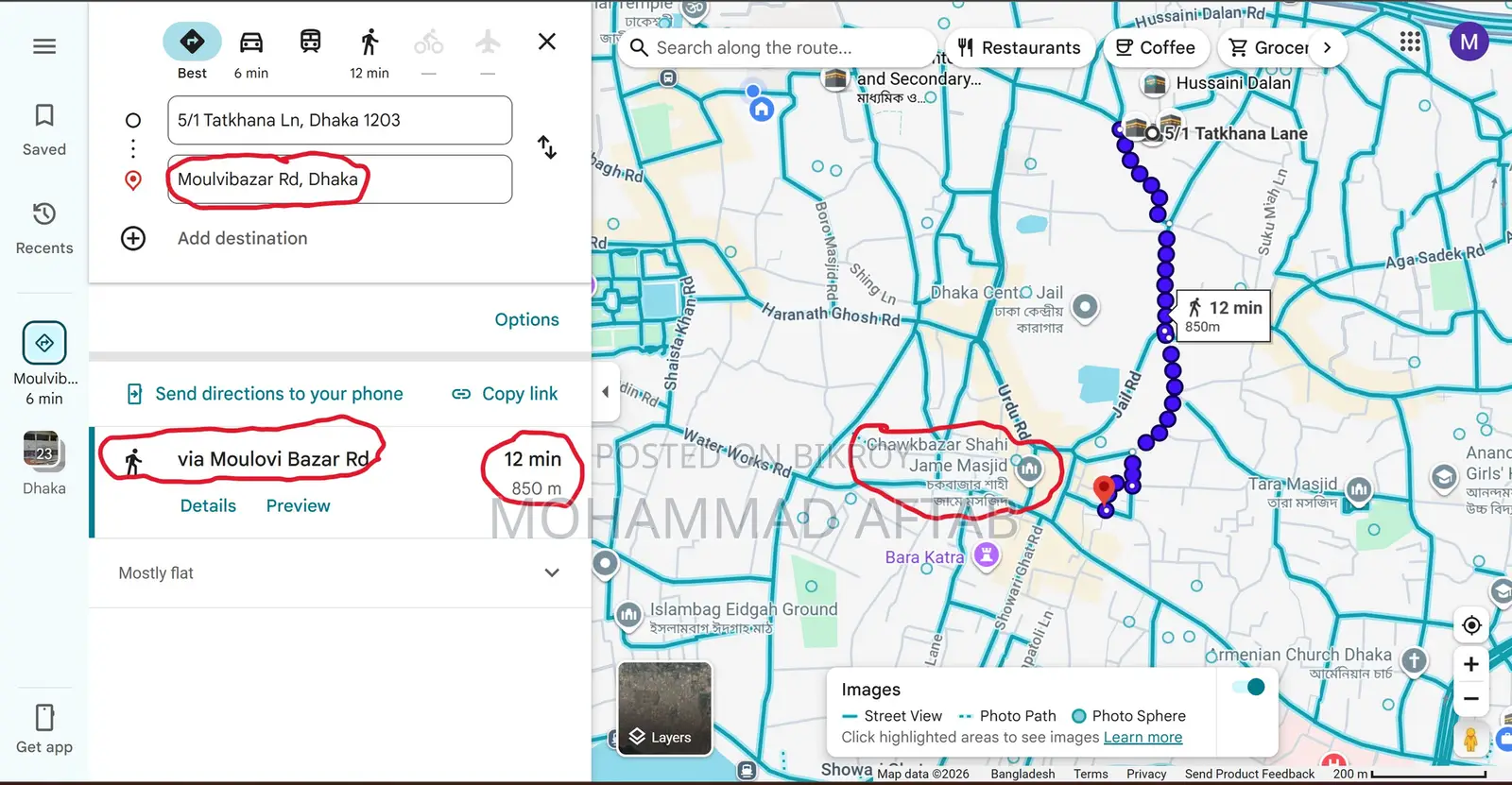Click the Bara Katra landmark marker

point(986,555)
